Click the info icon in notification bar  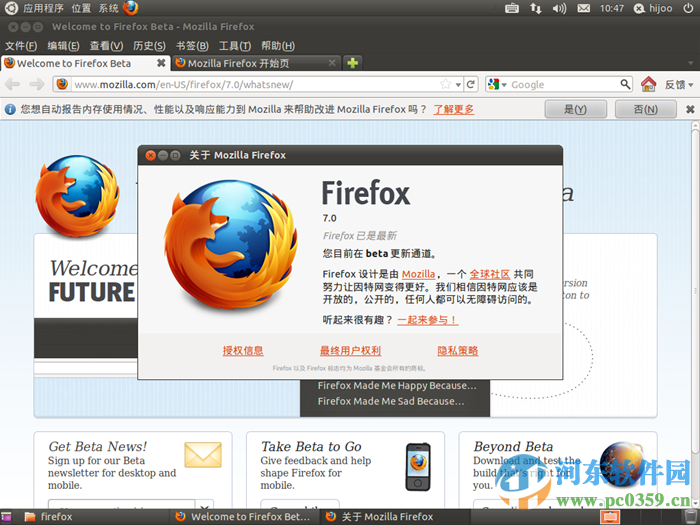point(10,109)
